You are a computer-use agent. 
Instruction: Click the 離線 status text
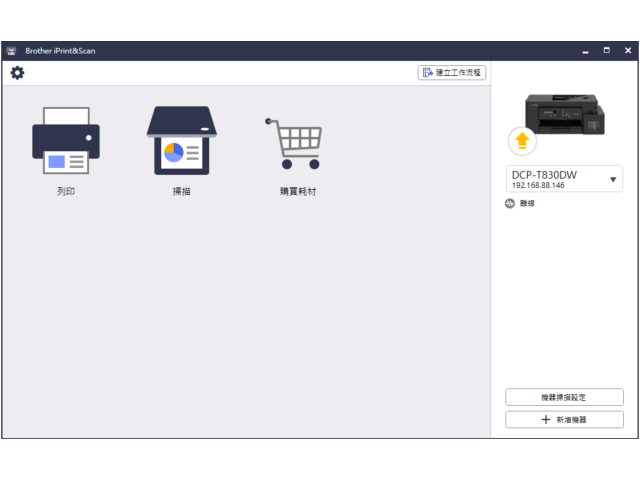pyautogui.click(x=527, y=203)
